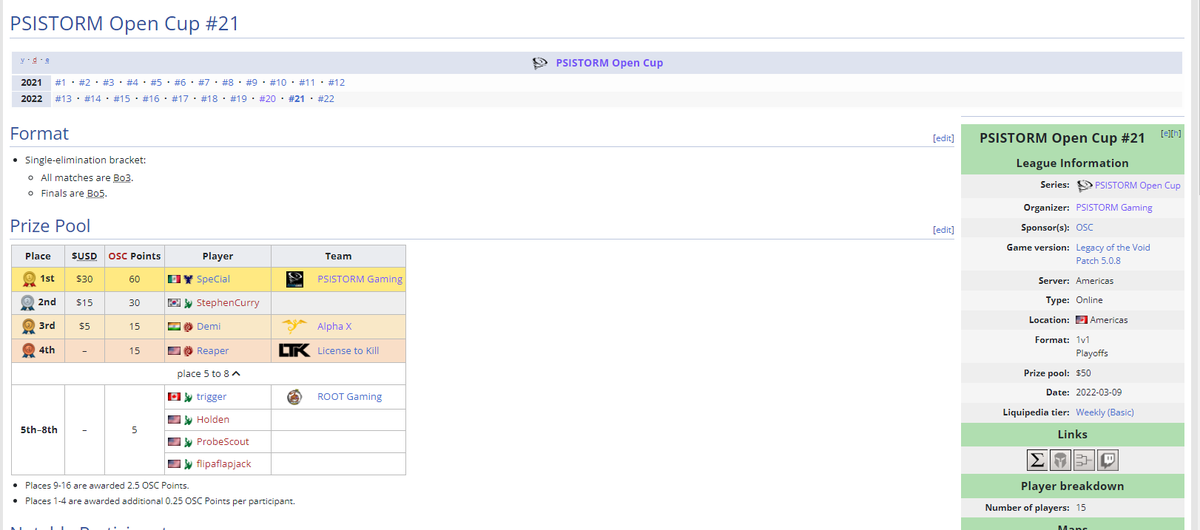Screen dimensions: 1200x530
Task: Open ProbeScout player page
Action: tap(223, 442)
